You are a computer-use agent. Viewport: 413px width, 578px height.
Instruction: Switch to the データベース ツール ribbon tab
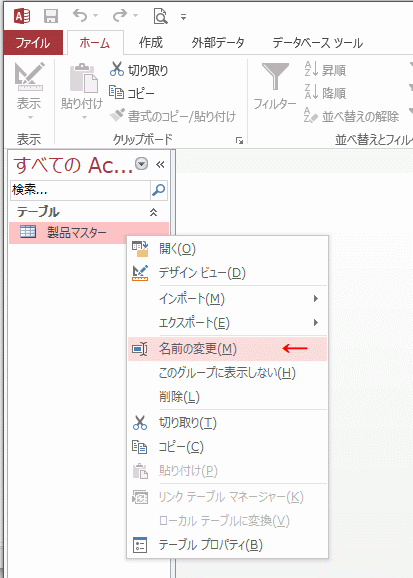(317, 43)
